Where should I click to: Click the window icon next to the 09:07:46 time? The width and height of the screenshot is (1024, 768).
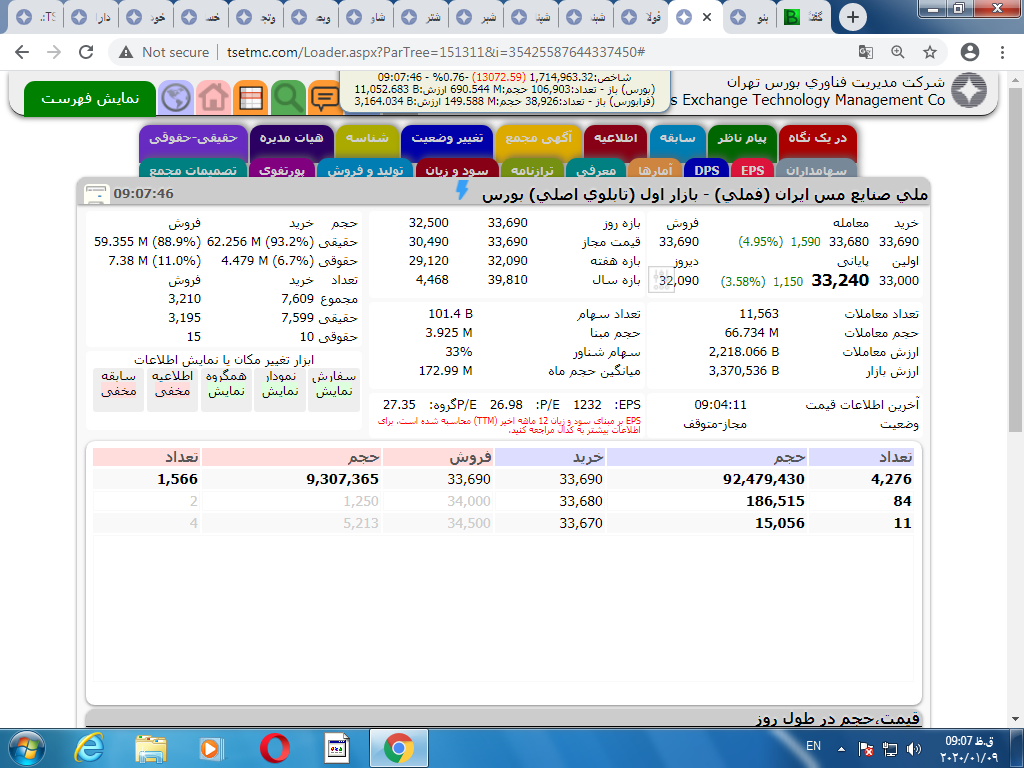(x=96, y=194)
